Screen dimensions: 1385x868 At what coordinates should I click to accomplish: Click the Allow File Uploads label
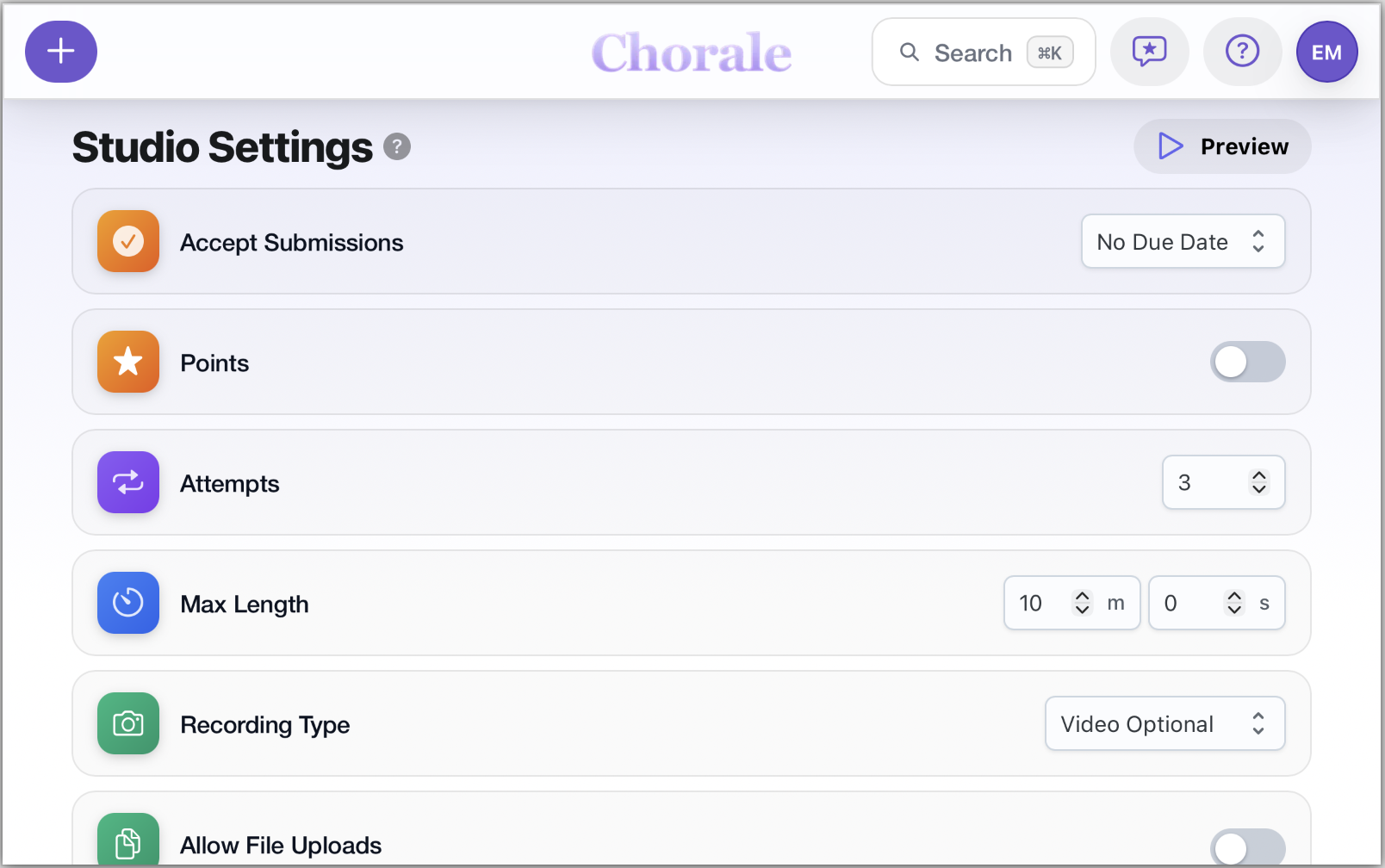[281, 846]
